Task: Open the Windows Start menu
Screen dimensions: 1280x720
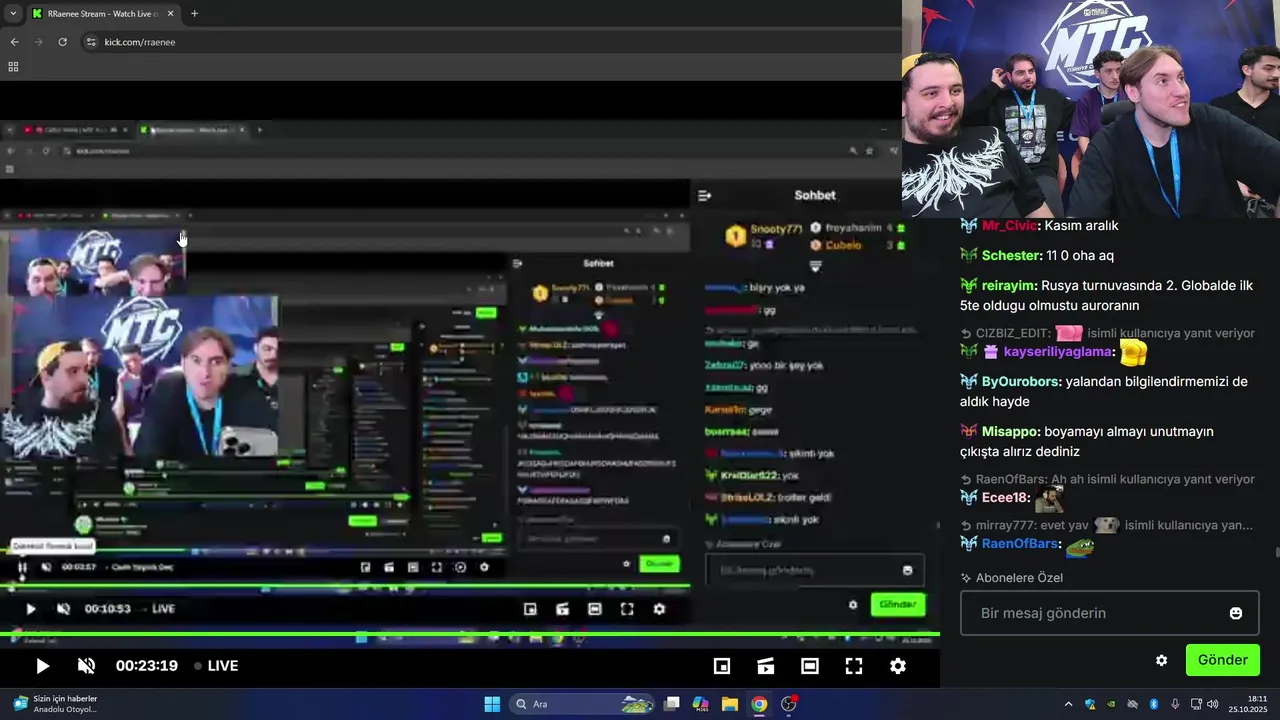Action: [x=492, y=704]
